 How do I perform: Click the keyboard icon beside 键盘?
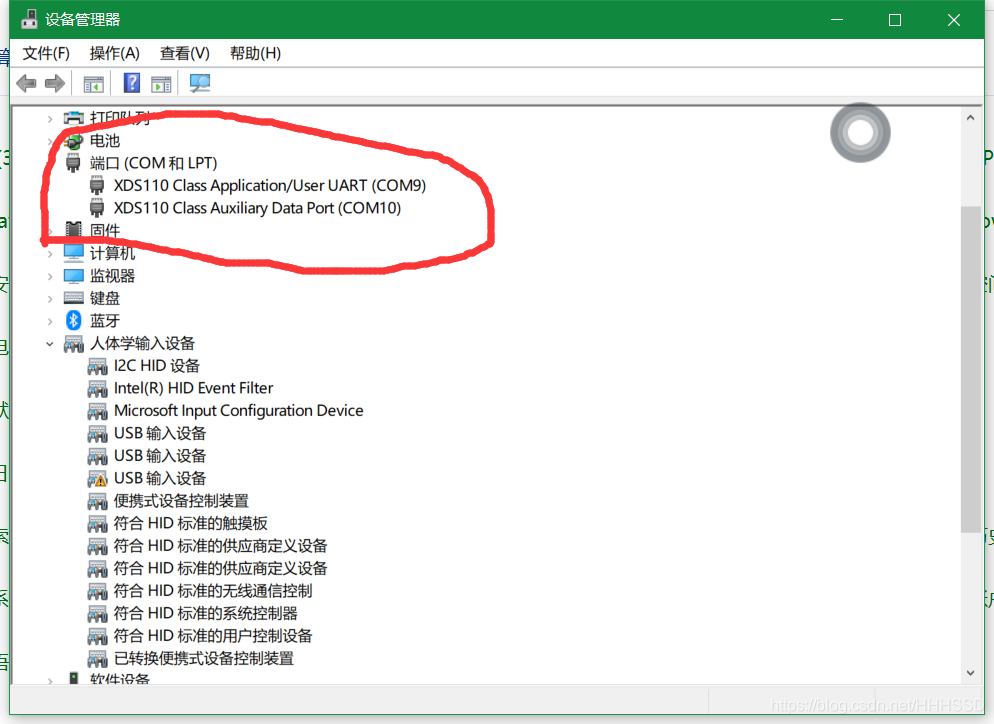coord(74,298)
